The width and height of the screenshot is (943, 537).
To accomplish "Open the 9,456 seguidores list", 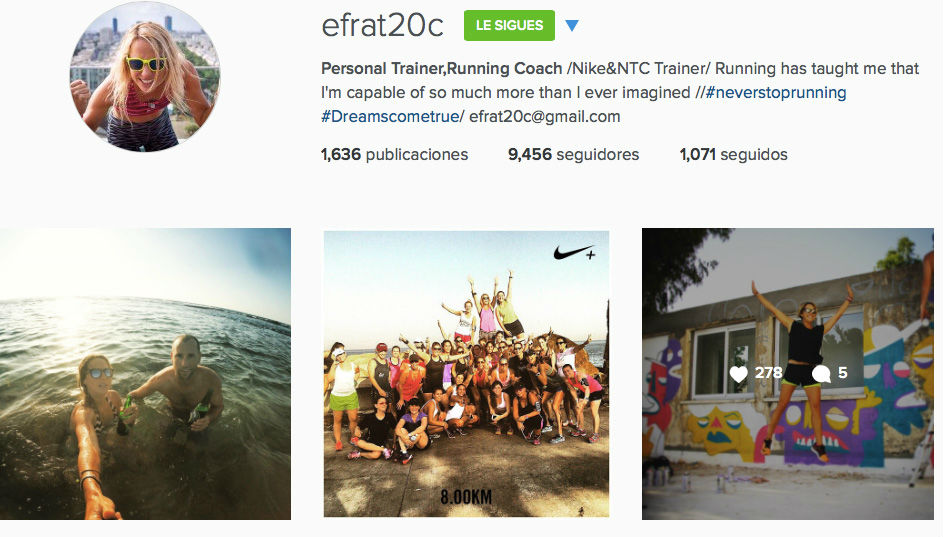I will (574, 155).
